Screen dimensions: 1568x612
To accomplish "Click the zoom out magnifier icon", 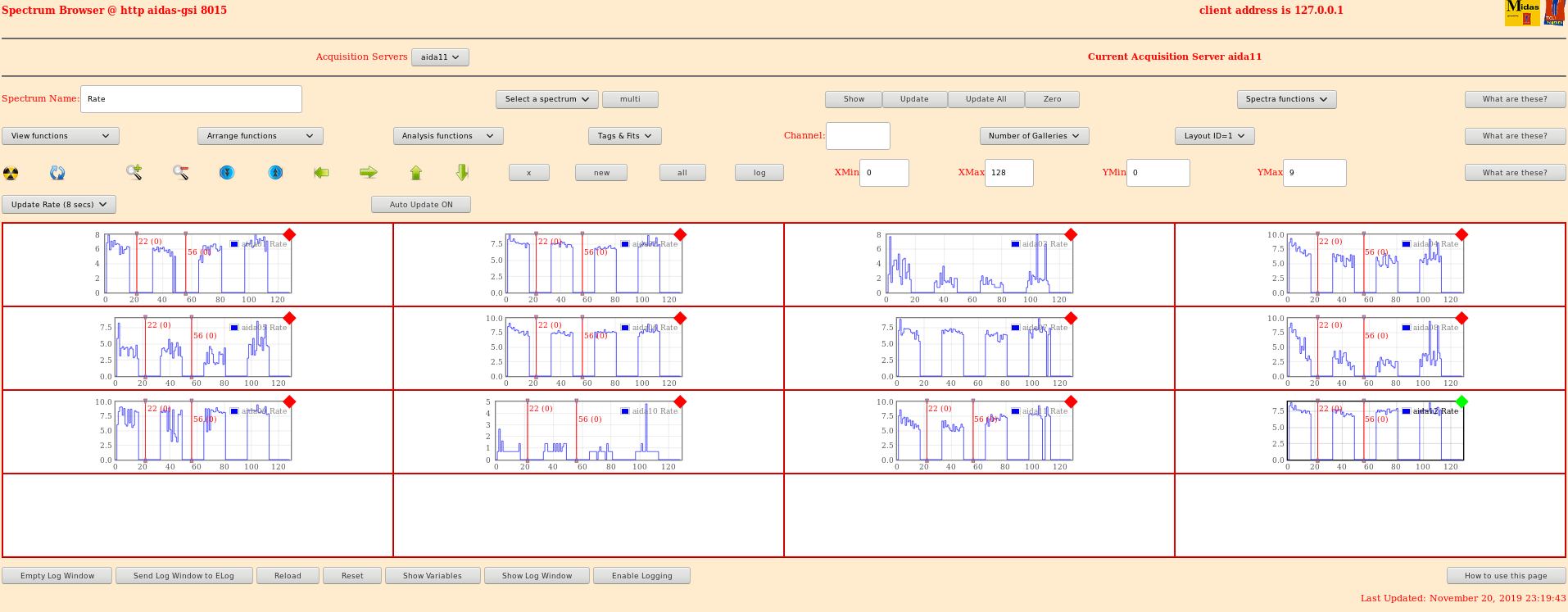I will coord(181,172).
